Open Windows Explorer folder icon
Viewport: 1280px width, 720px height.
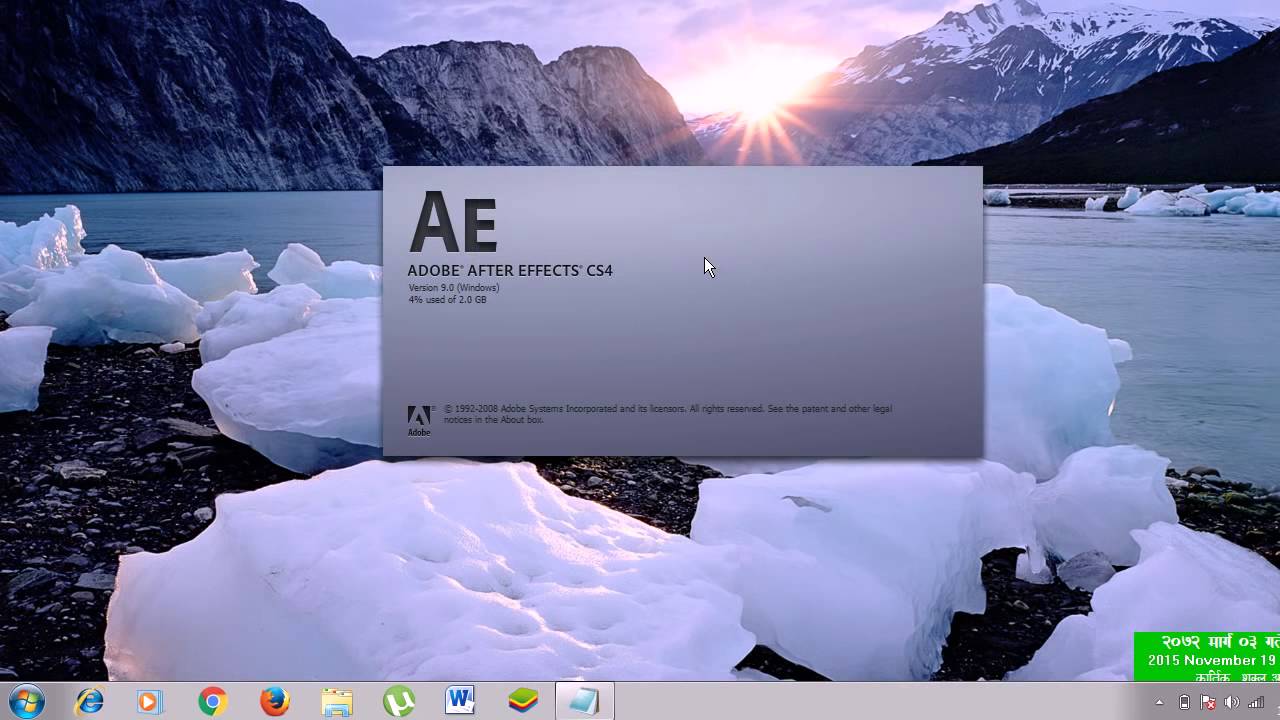(337, 702)
